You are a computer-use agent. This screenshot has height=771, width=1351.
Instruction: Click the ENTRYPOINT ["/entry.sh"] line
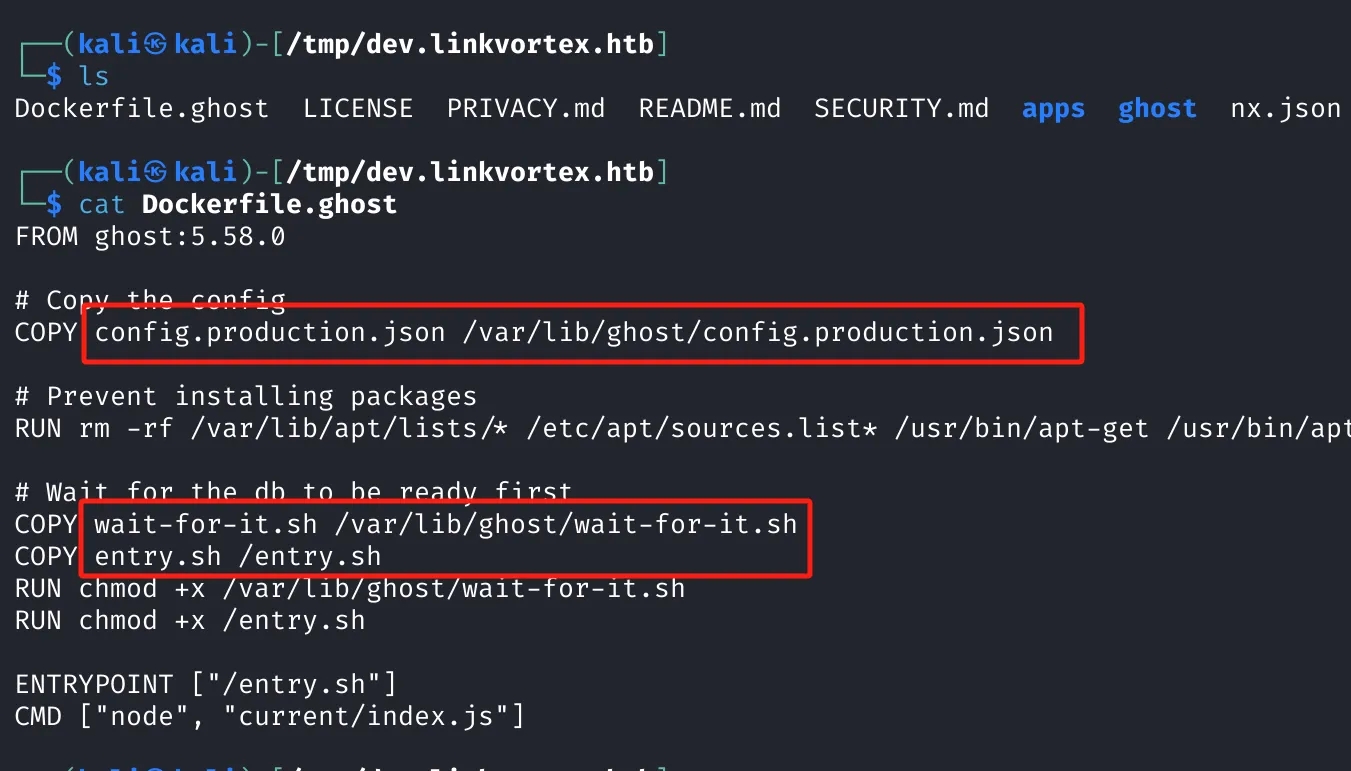pos(206,684)
